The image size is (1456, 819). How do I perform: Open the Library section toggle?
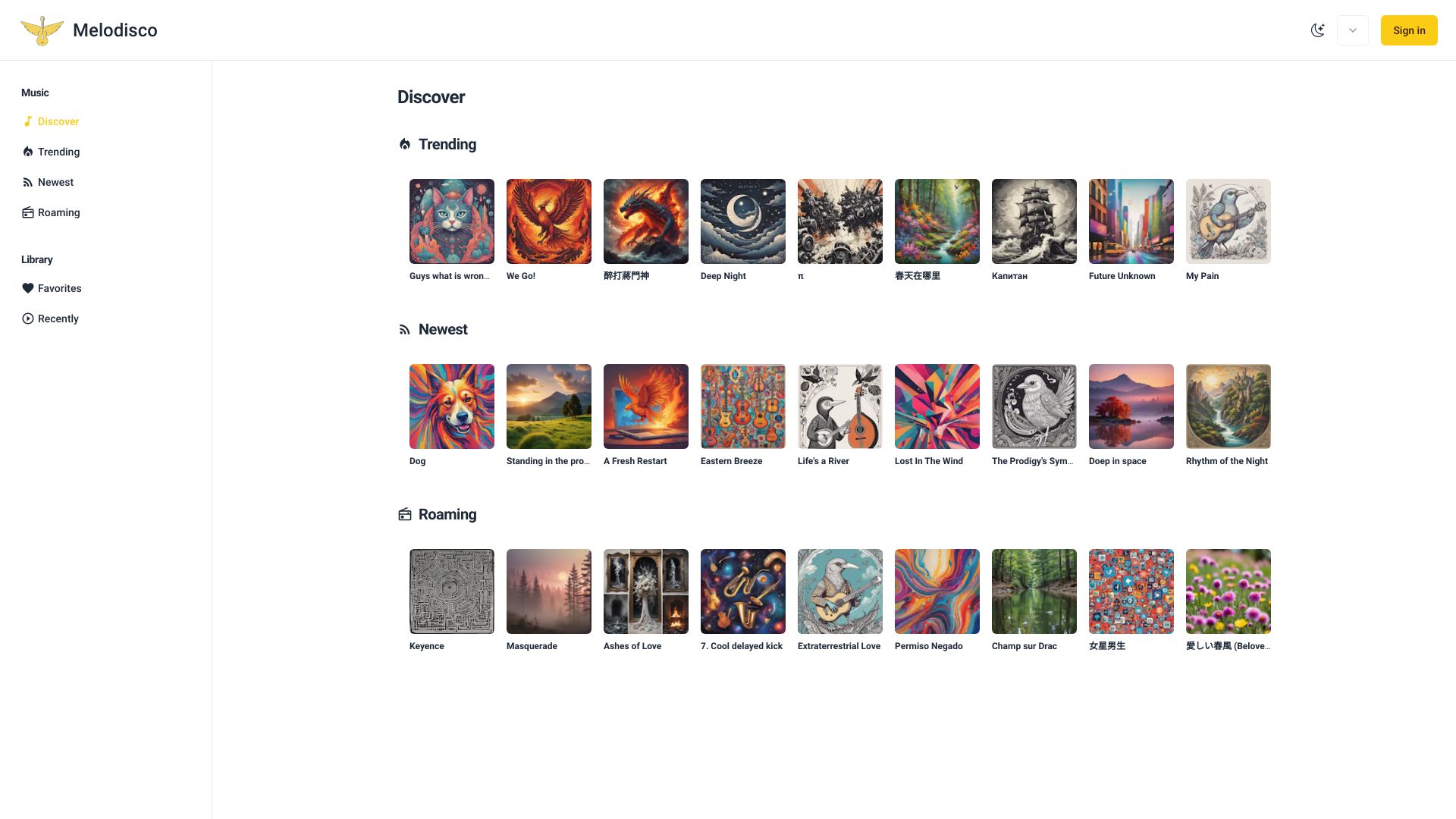pos(37,259)
